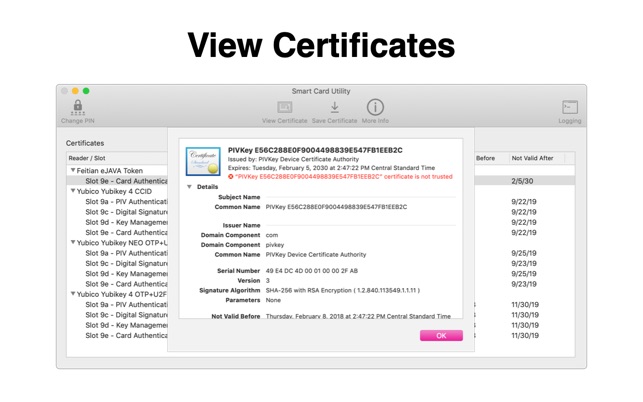Click the green zoom window button
This screenshot has height=402, width=643.
click(x=86, y=91)
